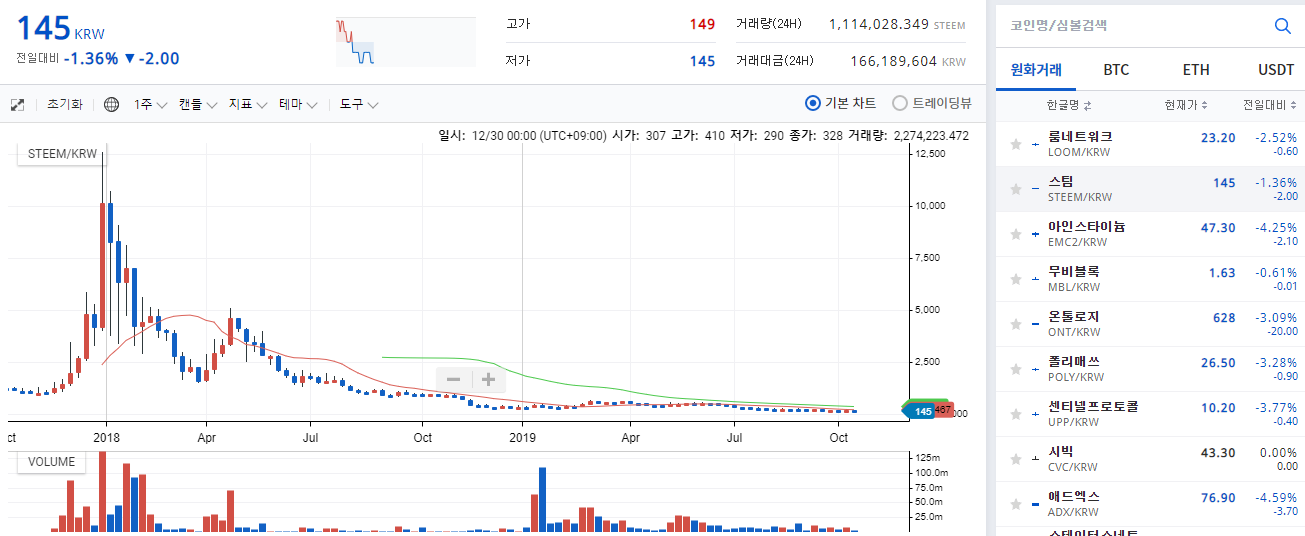Click the globe timezone icon
The height and width of the screenshot is (536, 1305).
(x=112, y=105)
